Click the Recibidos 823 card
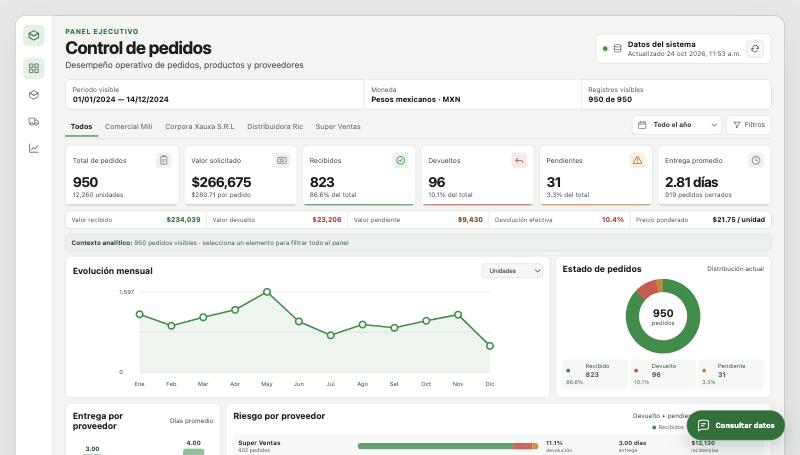 pyautogui.click(x=359, y=175)
